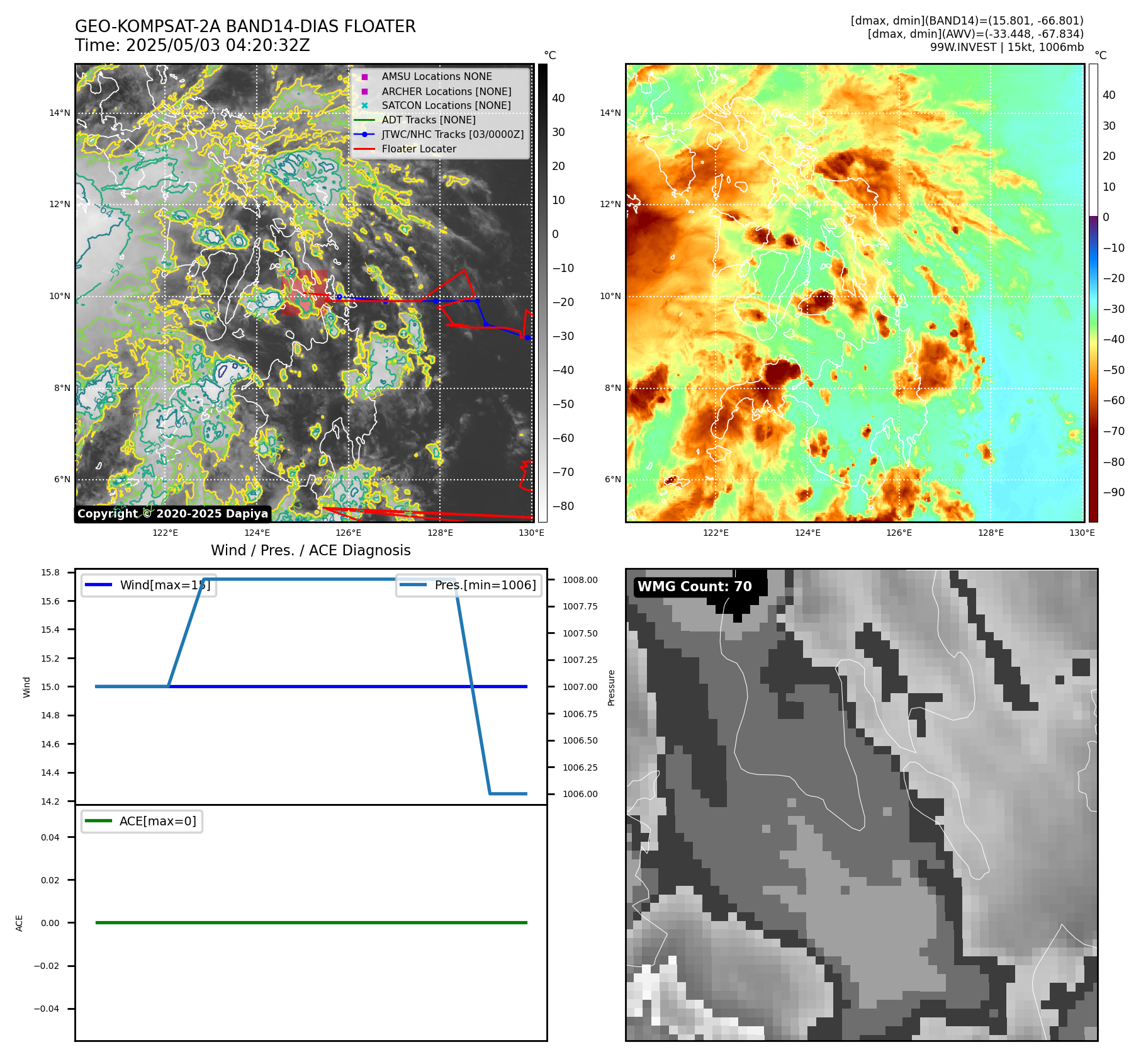Click the 'Wind / Pres. / ACE Diagnosis' title
Viewport: 1141px width, 1064px height.
point(311,550)
